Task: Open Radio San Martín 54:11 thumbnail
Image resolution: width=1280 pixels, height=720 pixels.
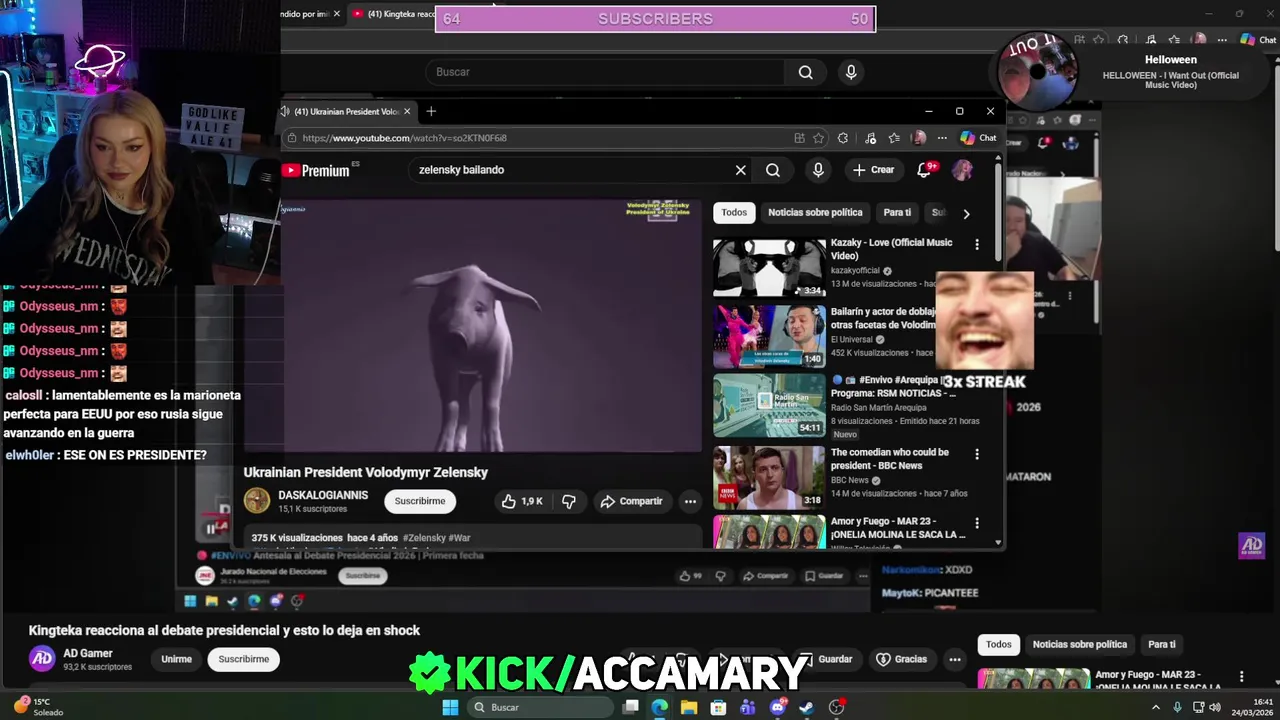Action: [x=769, y=405]
